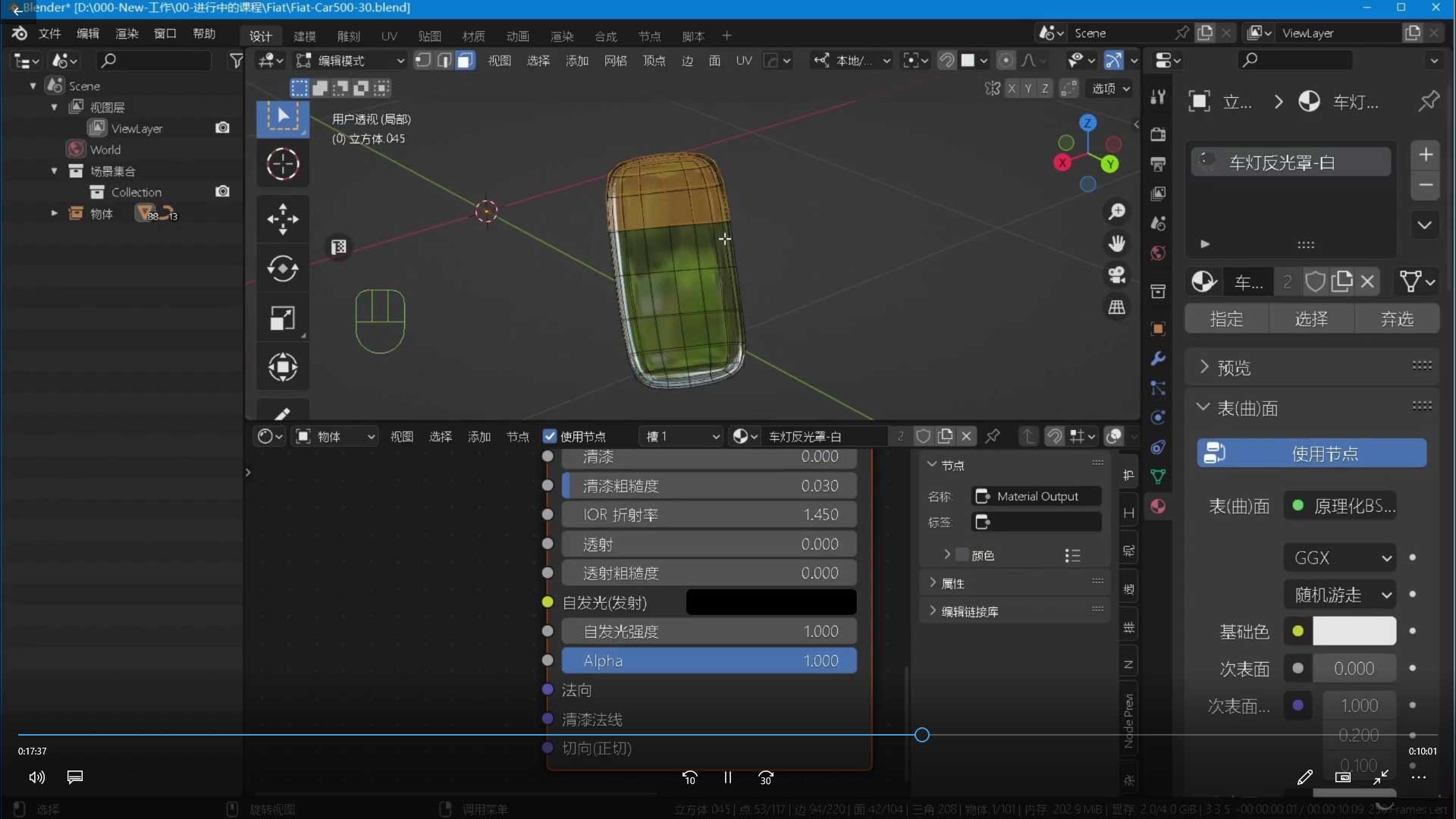Toggle perspective/orthographic grid icon
This screenshot has width=1456, height=819.
(x=1117, y=307)
